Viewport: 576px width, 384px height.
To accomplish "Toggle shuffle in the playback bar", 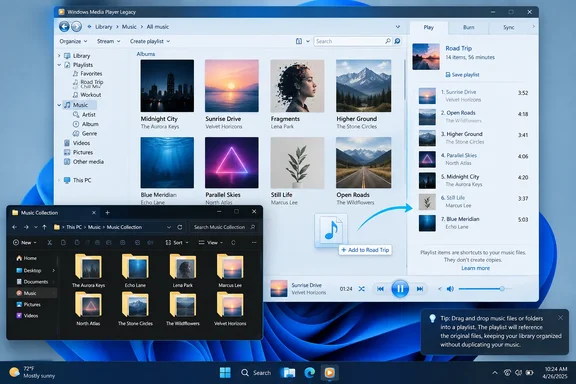I will point(362,289).
